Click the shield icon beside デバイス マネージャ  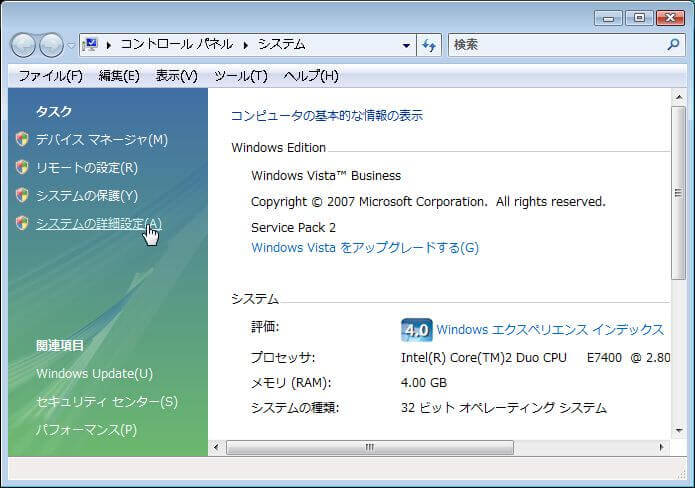coord(22,139)
